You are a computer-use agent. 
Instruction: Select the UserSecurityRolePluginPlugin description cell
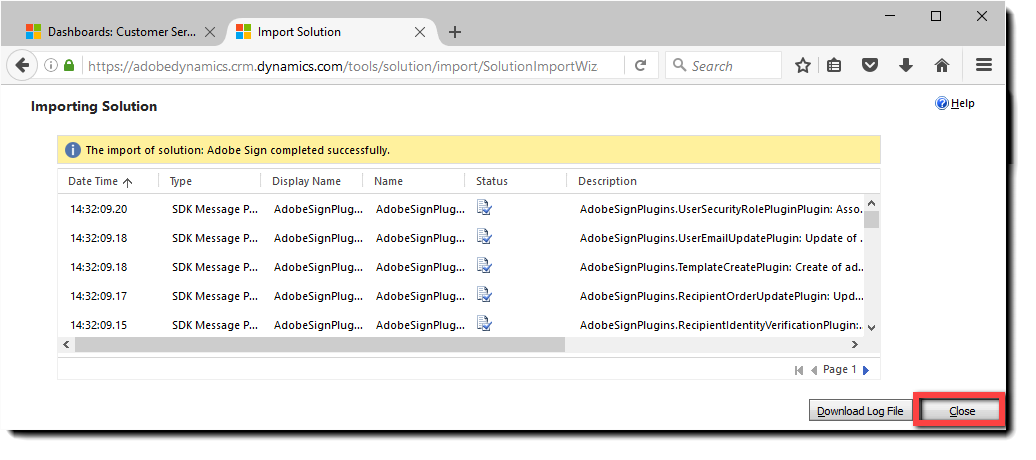click(x=721, y=209)
